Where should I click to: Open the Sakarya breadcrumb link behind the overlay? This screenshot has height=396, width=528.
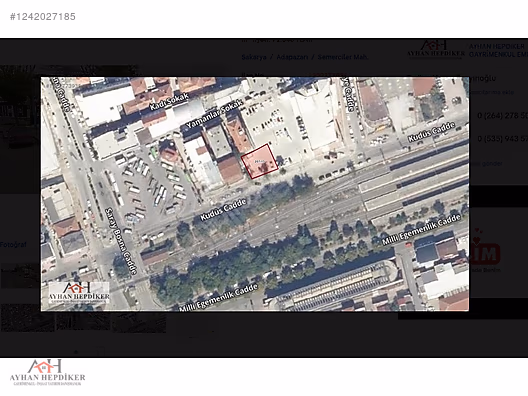point(254,57)
